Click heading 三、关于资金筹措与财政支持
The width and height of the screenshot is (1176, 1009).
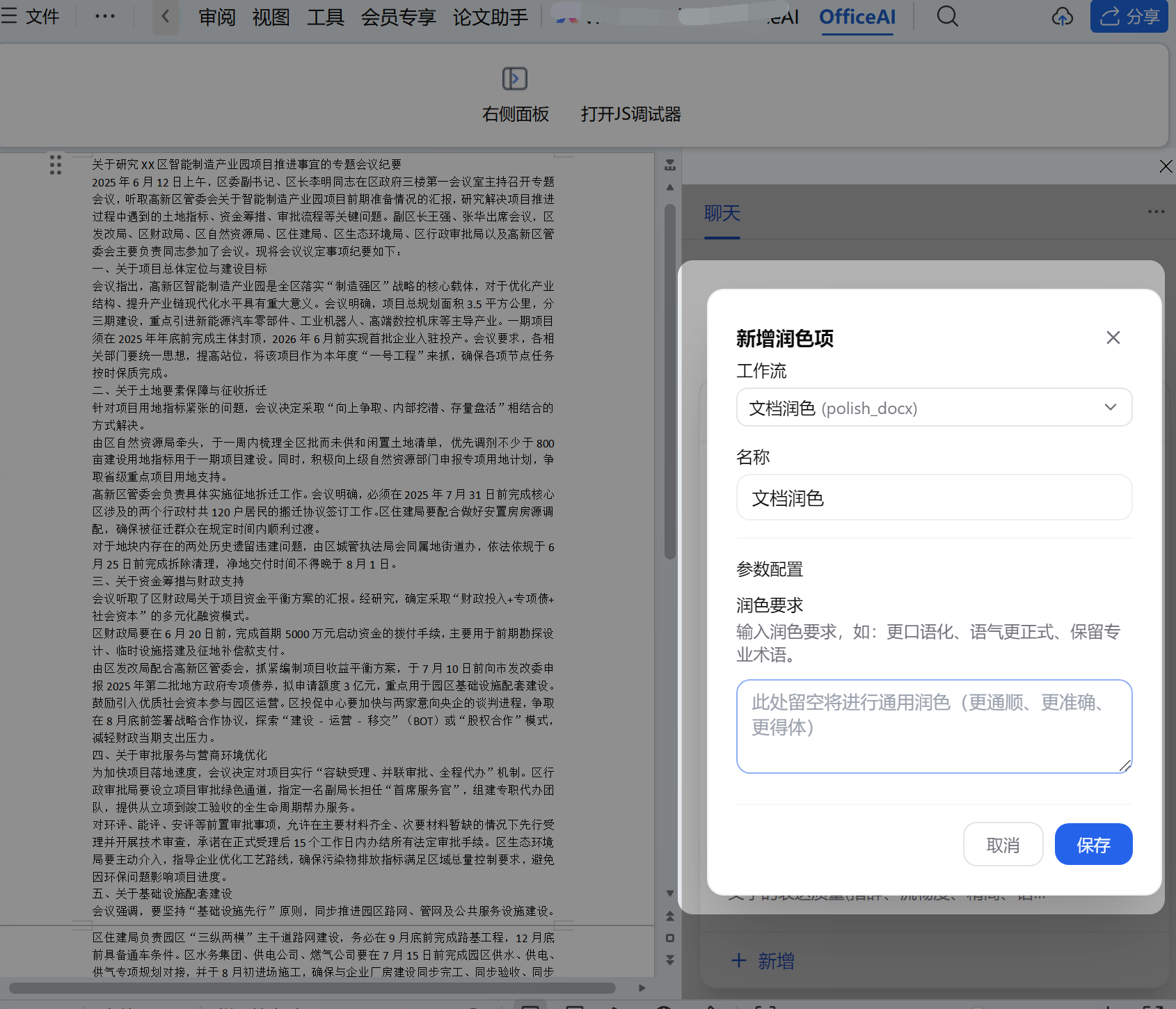point(168,581)
